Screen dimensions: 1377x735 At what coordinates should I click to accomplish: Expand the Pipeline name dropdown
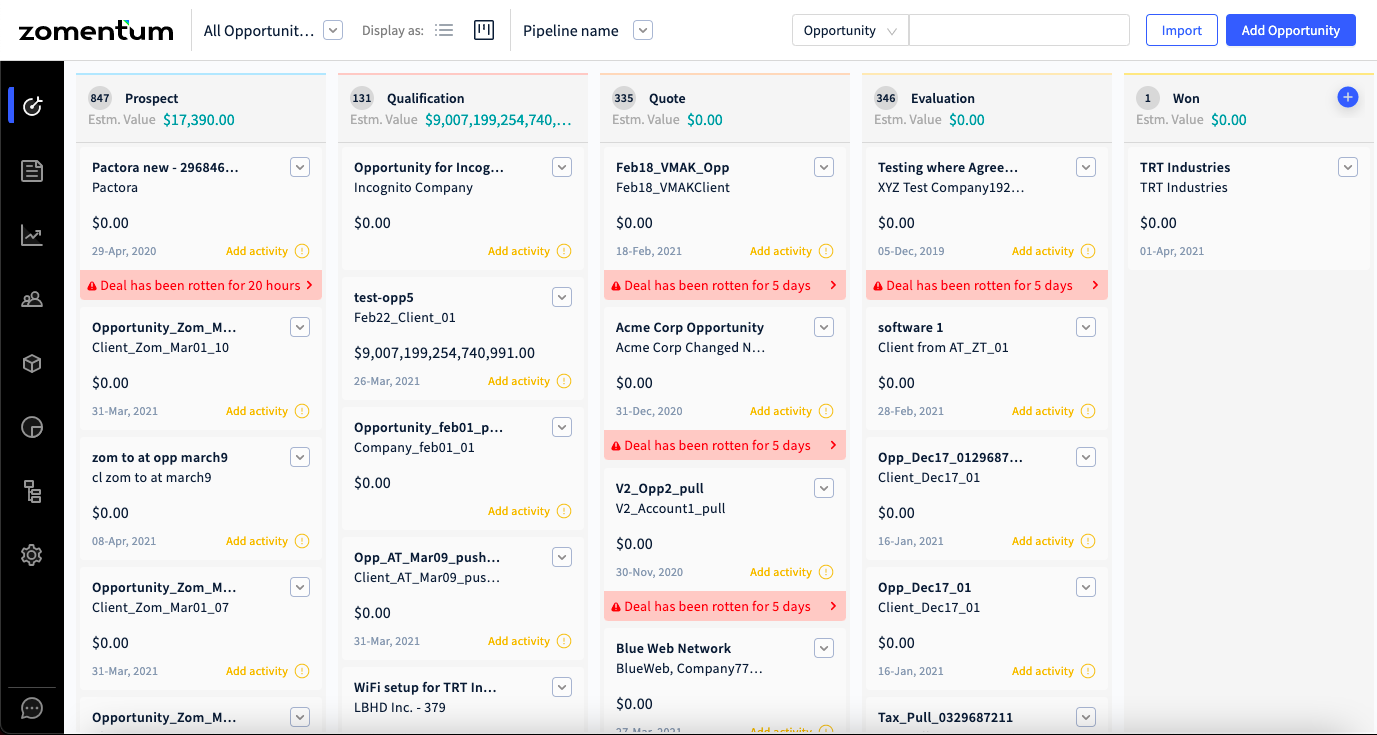click(x=643, y=30)
